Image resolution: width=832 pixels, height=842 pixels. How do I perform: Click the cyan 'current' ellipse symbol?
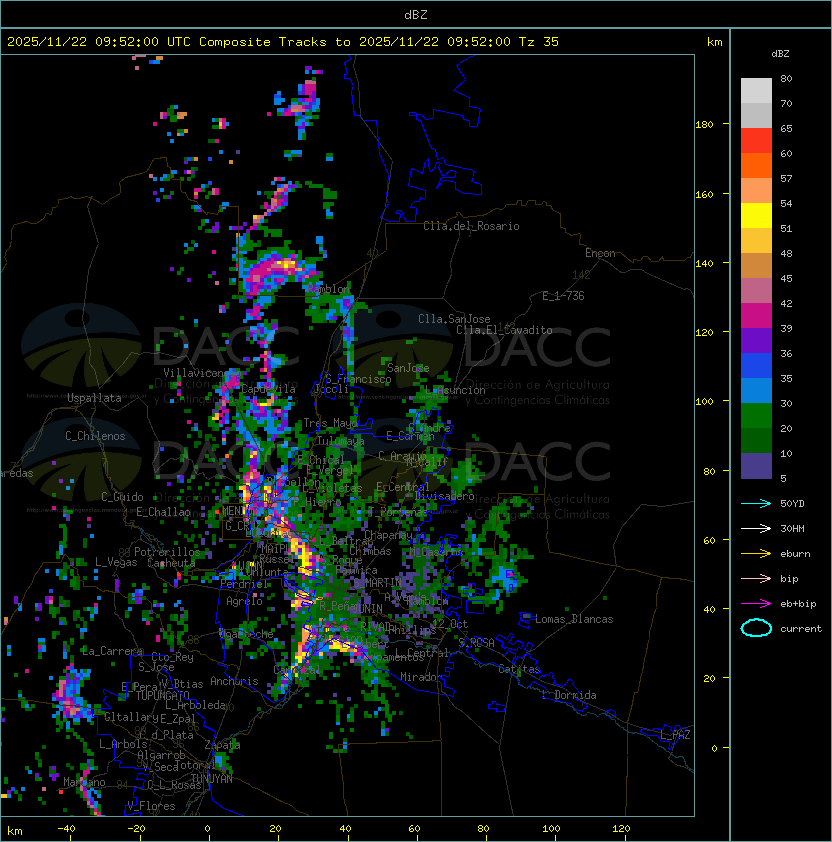[x=756, y=628]
